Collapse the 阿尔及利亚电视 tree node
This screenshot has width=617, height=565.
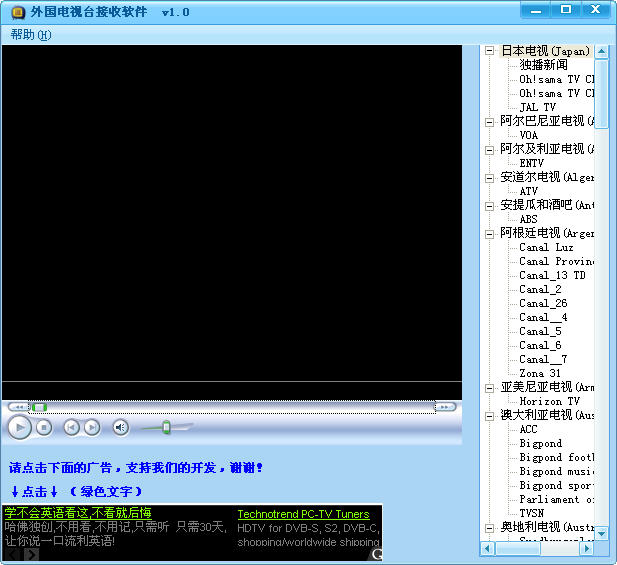tap(490, 150)
